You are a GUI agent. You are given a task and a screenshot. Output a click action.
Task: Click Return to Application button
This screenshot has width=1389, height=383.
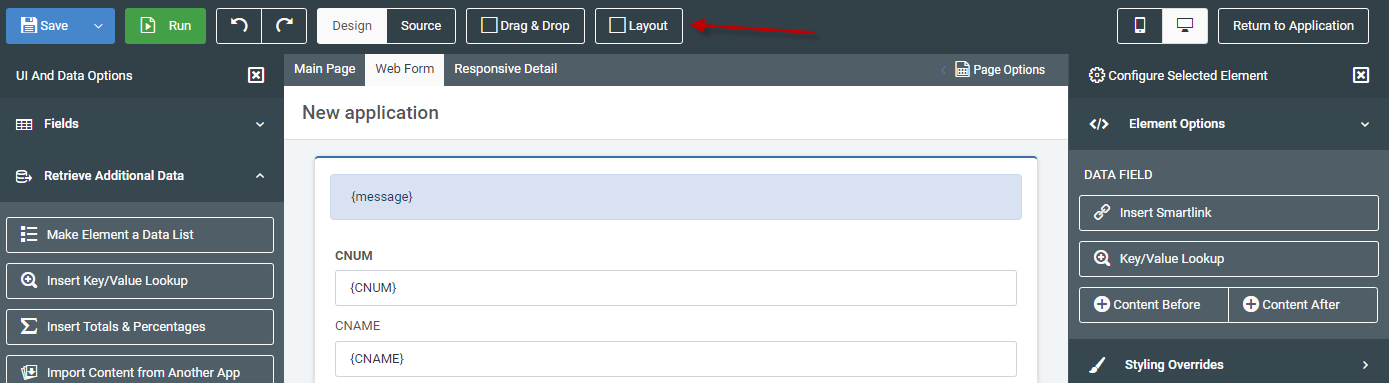[1293, 26]
